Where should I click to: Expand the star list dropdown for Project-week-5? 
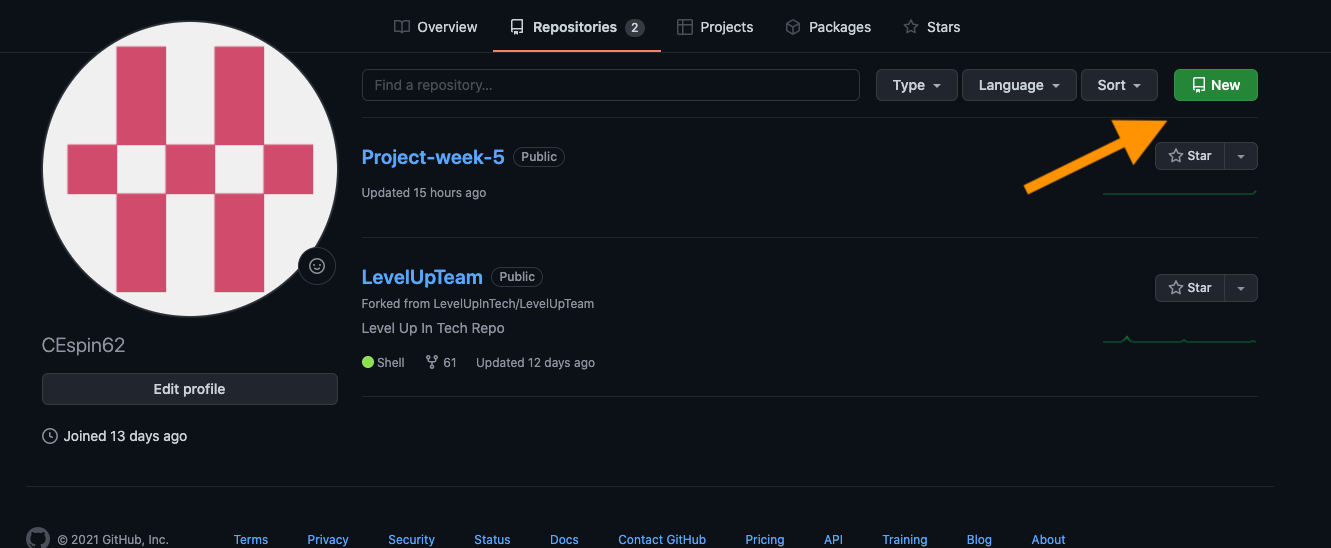click(1241, 156)
